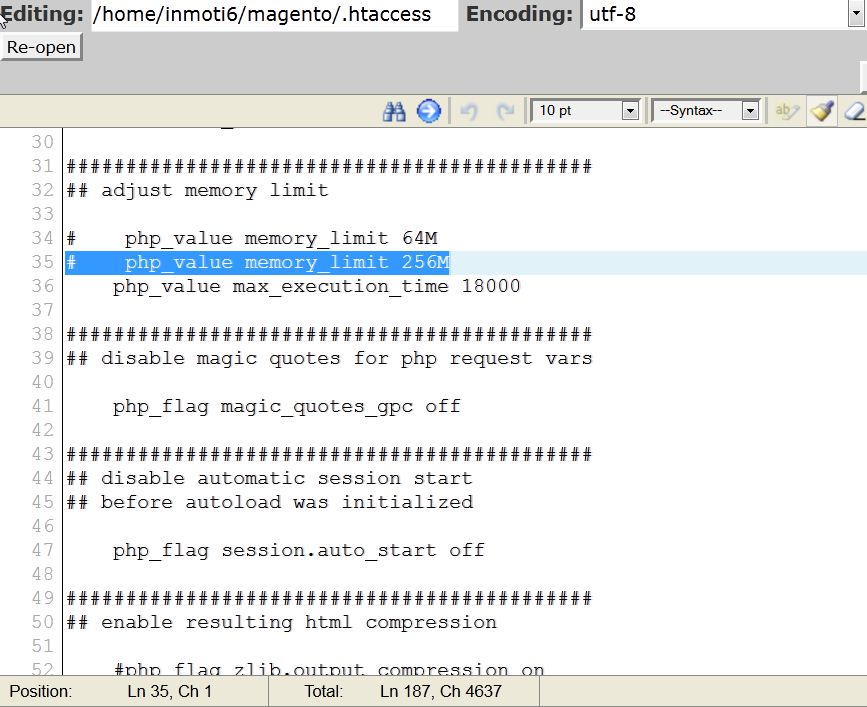Image resolution: width=867 pixels, height=707 pixels.
Task: Open the --Syntax-- language dropdown
Action: click(x=706, y=111)
